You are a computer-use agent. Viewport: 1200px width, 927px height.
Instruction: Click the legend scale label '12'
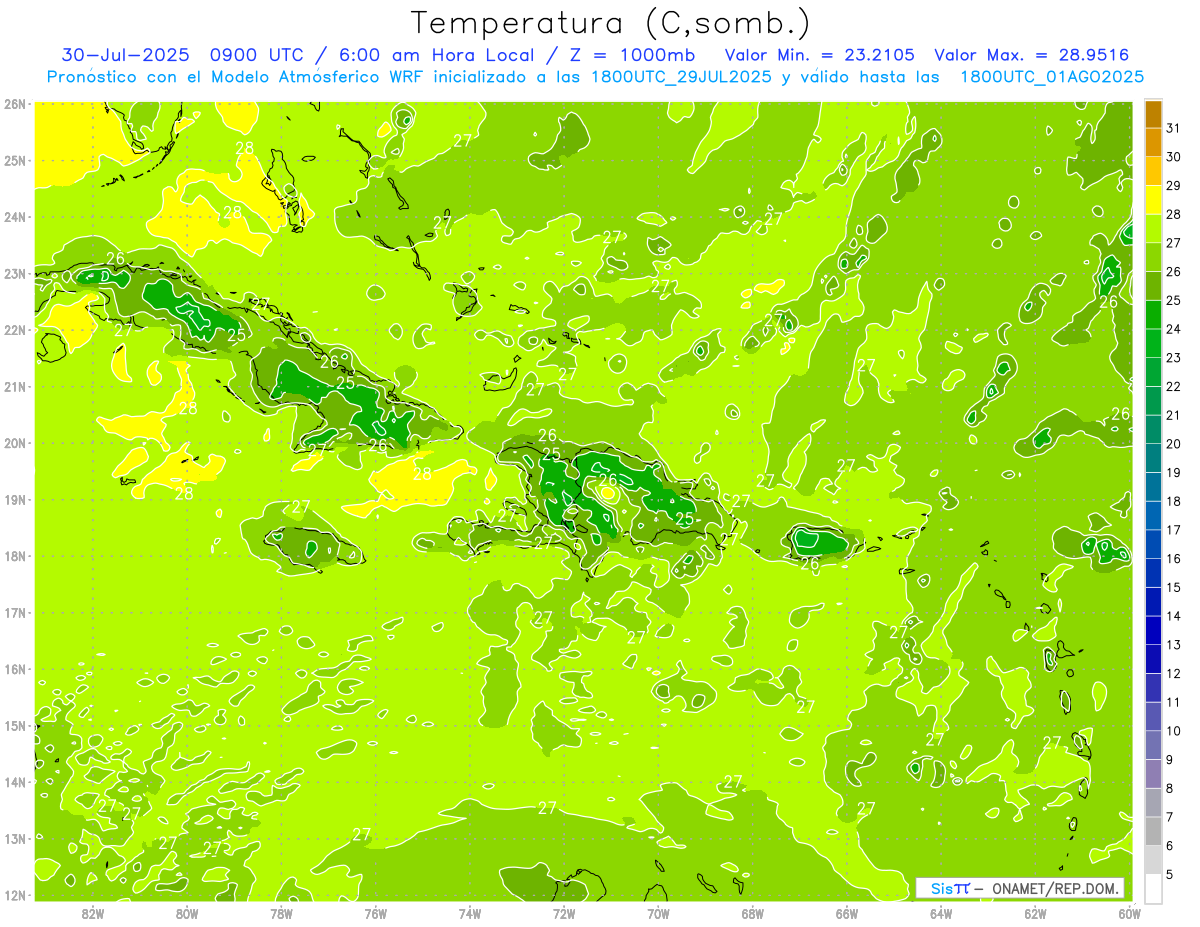1173,673
